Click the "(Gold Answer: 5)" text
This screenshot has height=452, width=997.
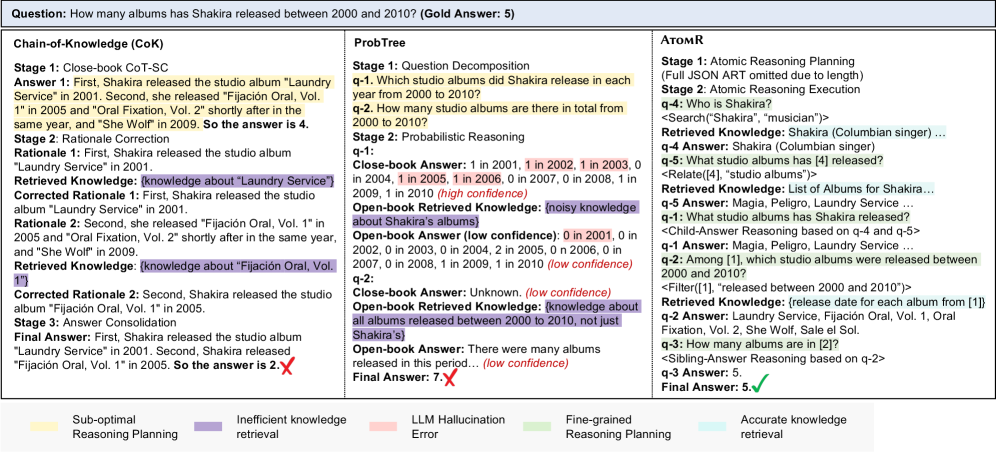point(465,13)
